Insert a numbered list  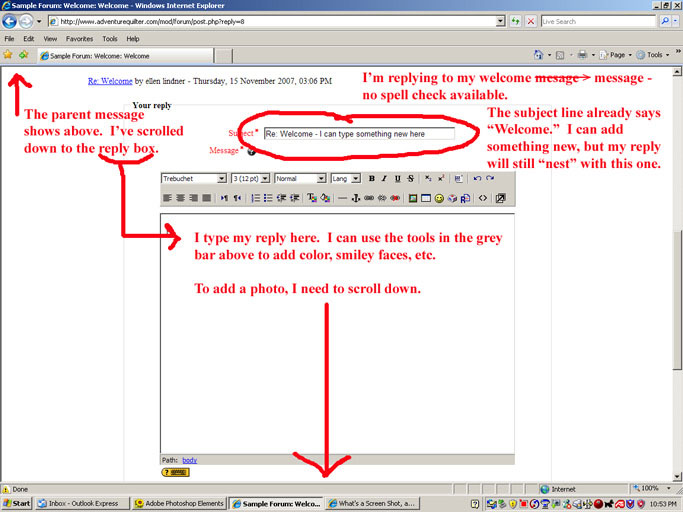[x=256, y=198]
